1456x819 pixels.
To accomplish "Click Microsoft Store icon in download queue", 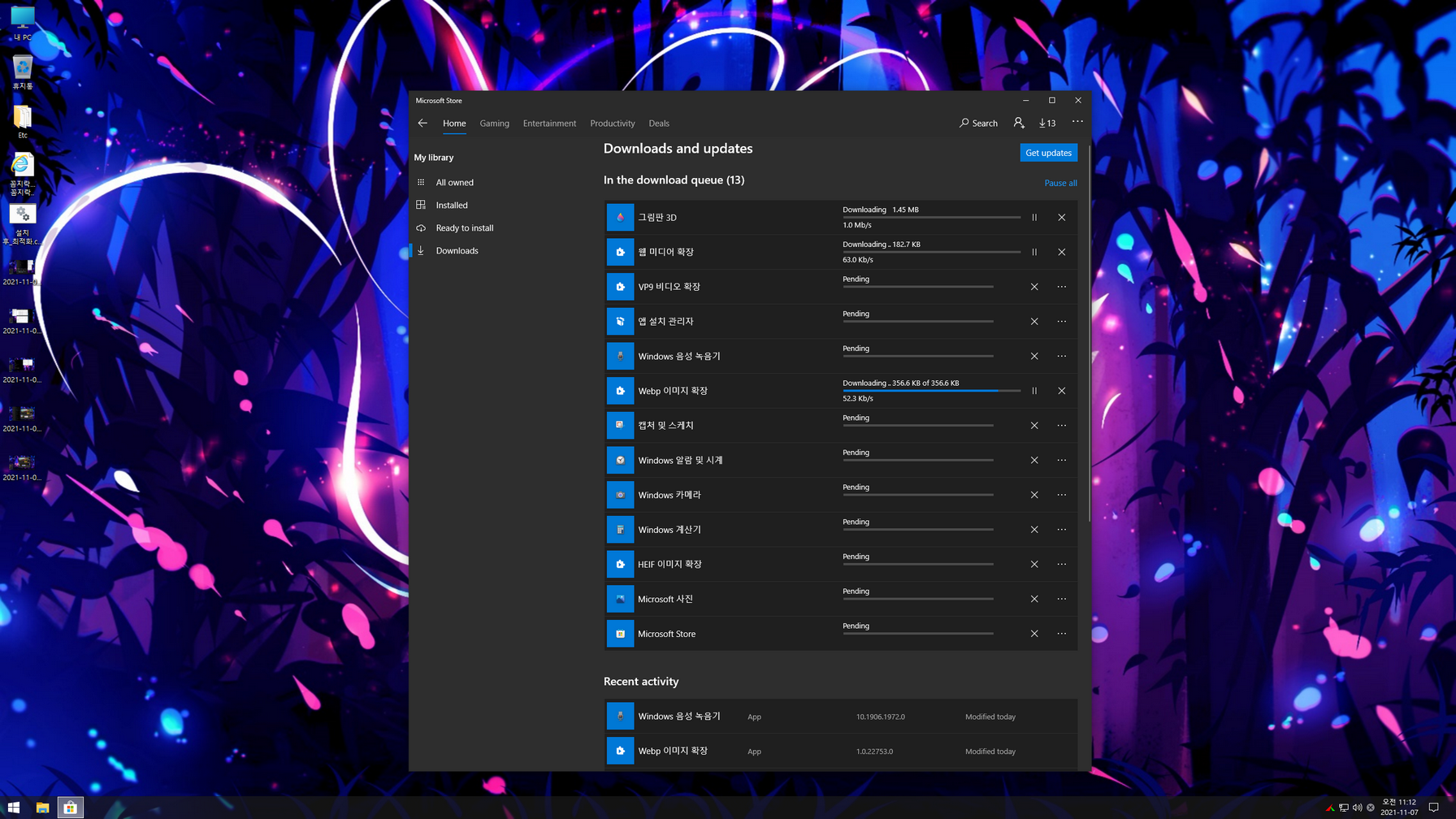I will pyautogui.click(x=620, y=634).
